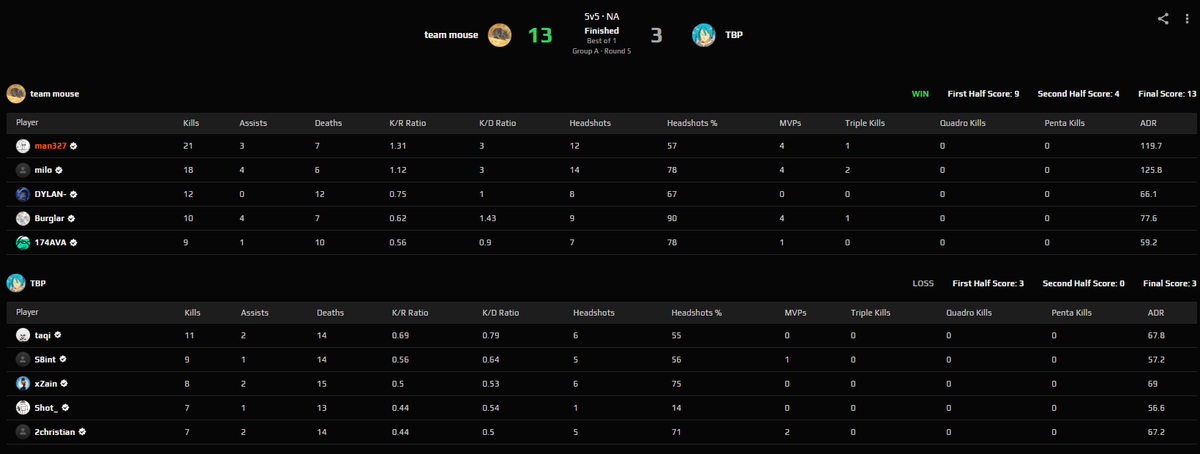Click Second Half Score: 0 text
1200x454 pixels.
pyautogui.click(x=1083, y=283)
